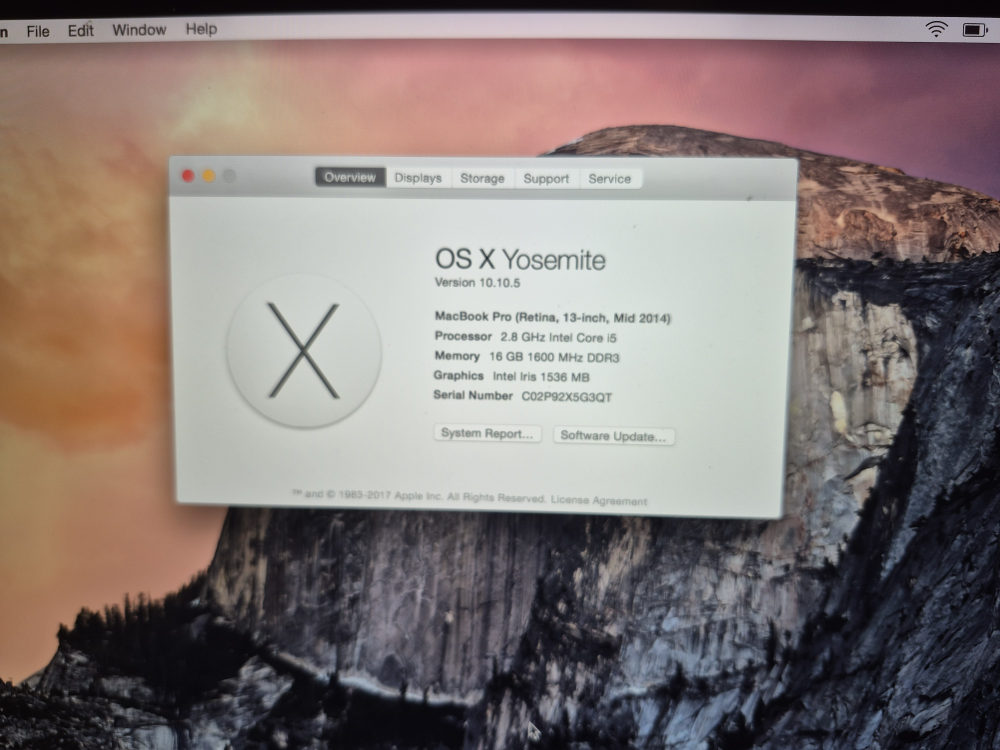This screenshot has width=1000, height=750.
Task: Open the Window menu
Action: click(x=139, y=29)
